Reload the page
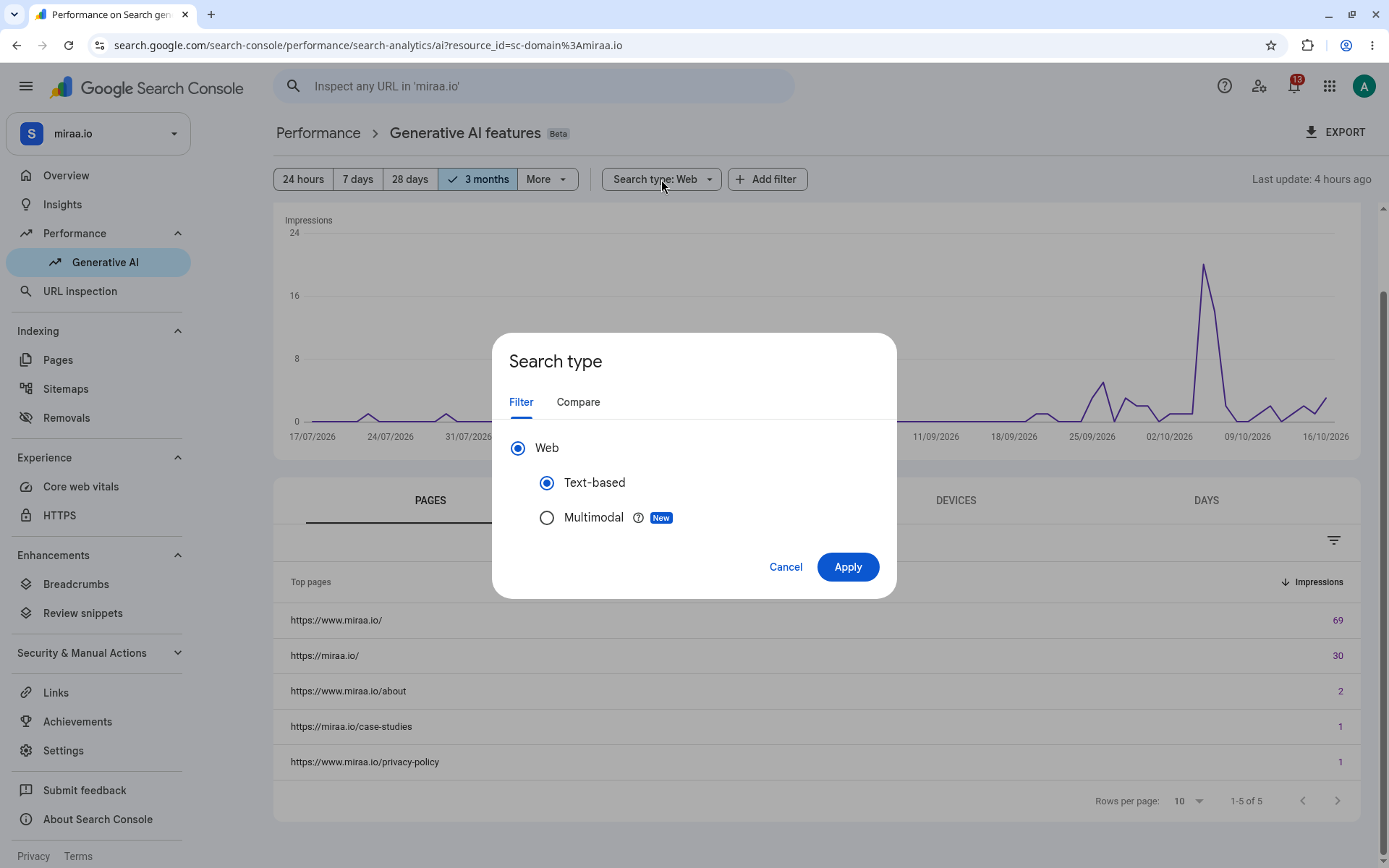1389x868 pixels. coord(69,46)
